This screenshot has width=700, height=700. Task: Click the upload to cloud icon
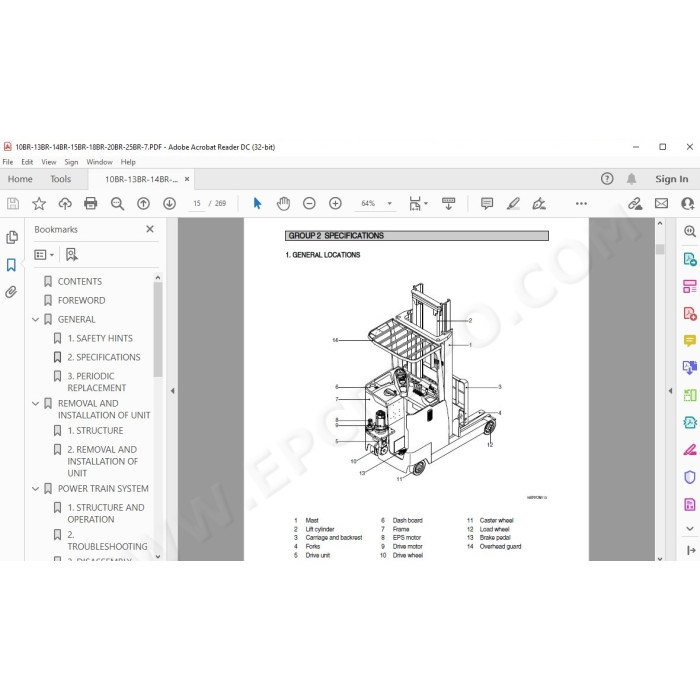point(65,204)
